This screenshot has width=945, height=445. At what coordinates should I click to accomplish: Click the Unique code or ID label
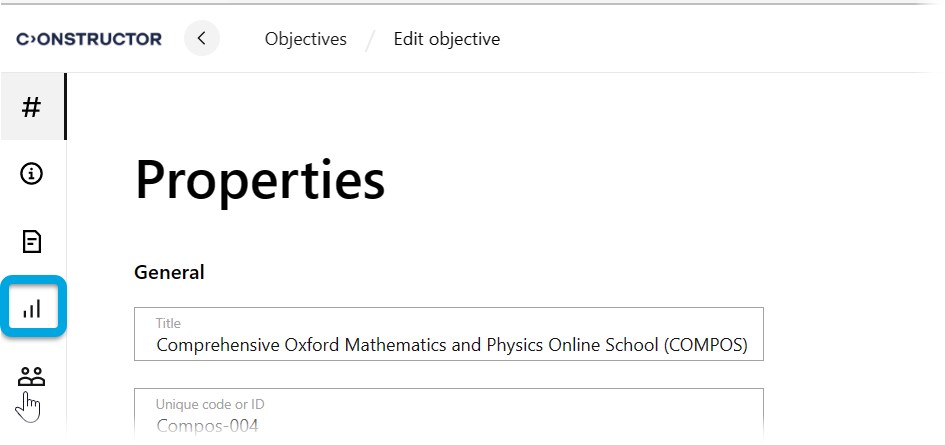[x=209, y=405]
